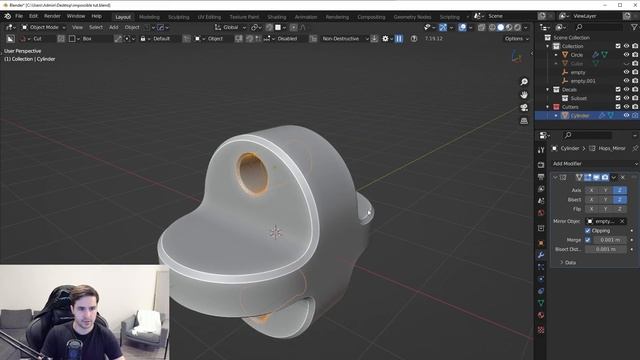The width and height of the screenshot is (640, 360).
Task: Disable render camera for empty object
Action: 635,72
